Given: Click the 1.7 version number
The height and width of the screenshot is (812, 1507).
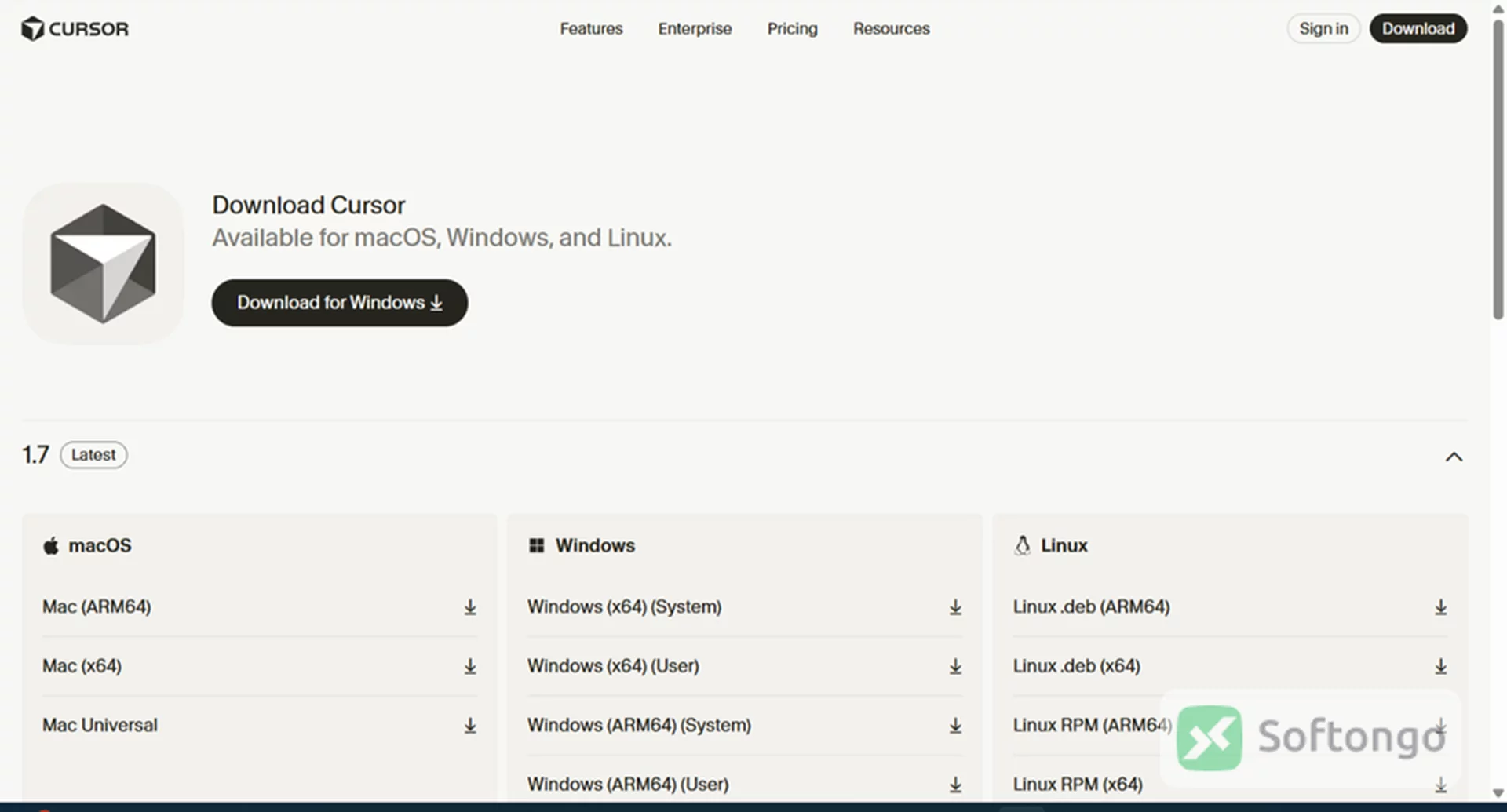Looking at the screenshot, I should 35,455.
